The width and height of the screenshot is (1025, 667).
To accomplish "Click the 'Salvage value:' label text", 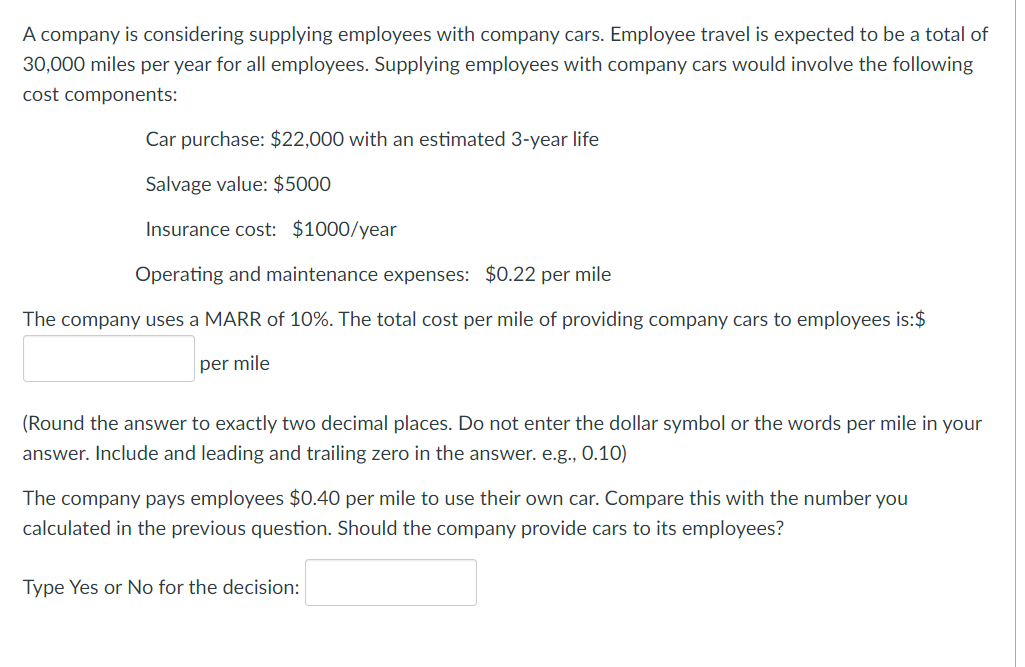I will tap(207, 184).
